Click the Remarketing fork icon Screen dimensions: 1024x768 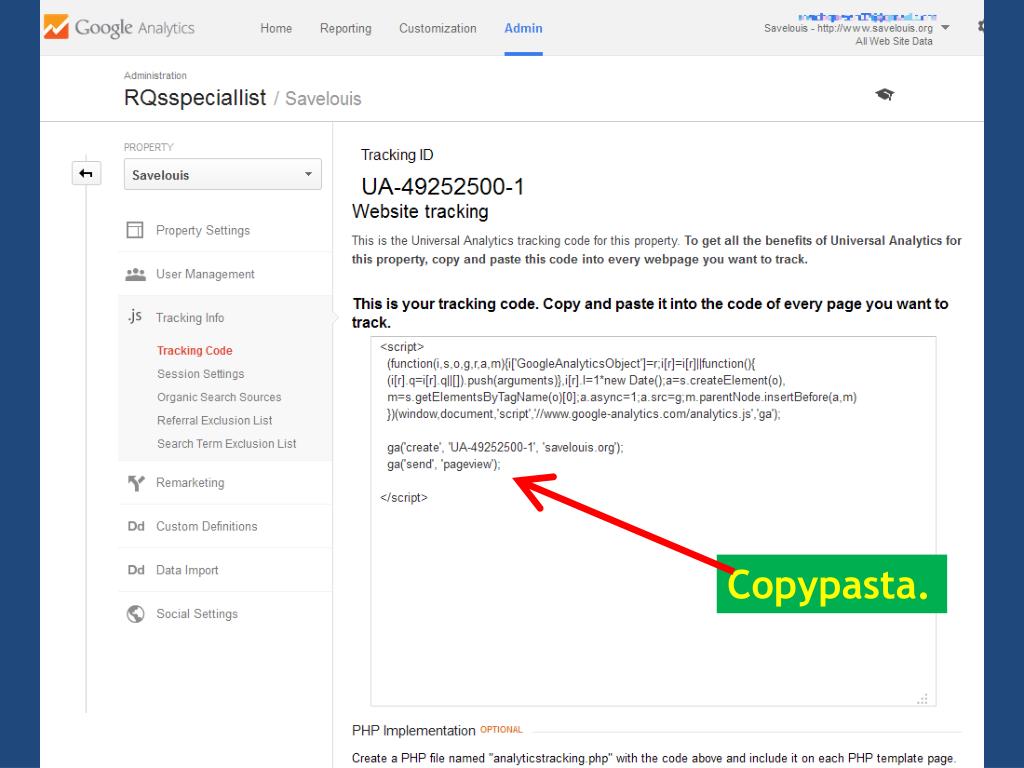136,483
